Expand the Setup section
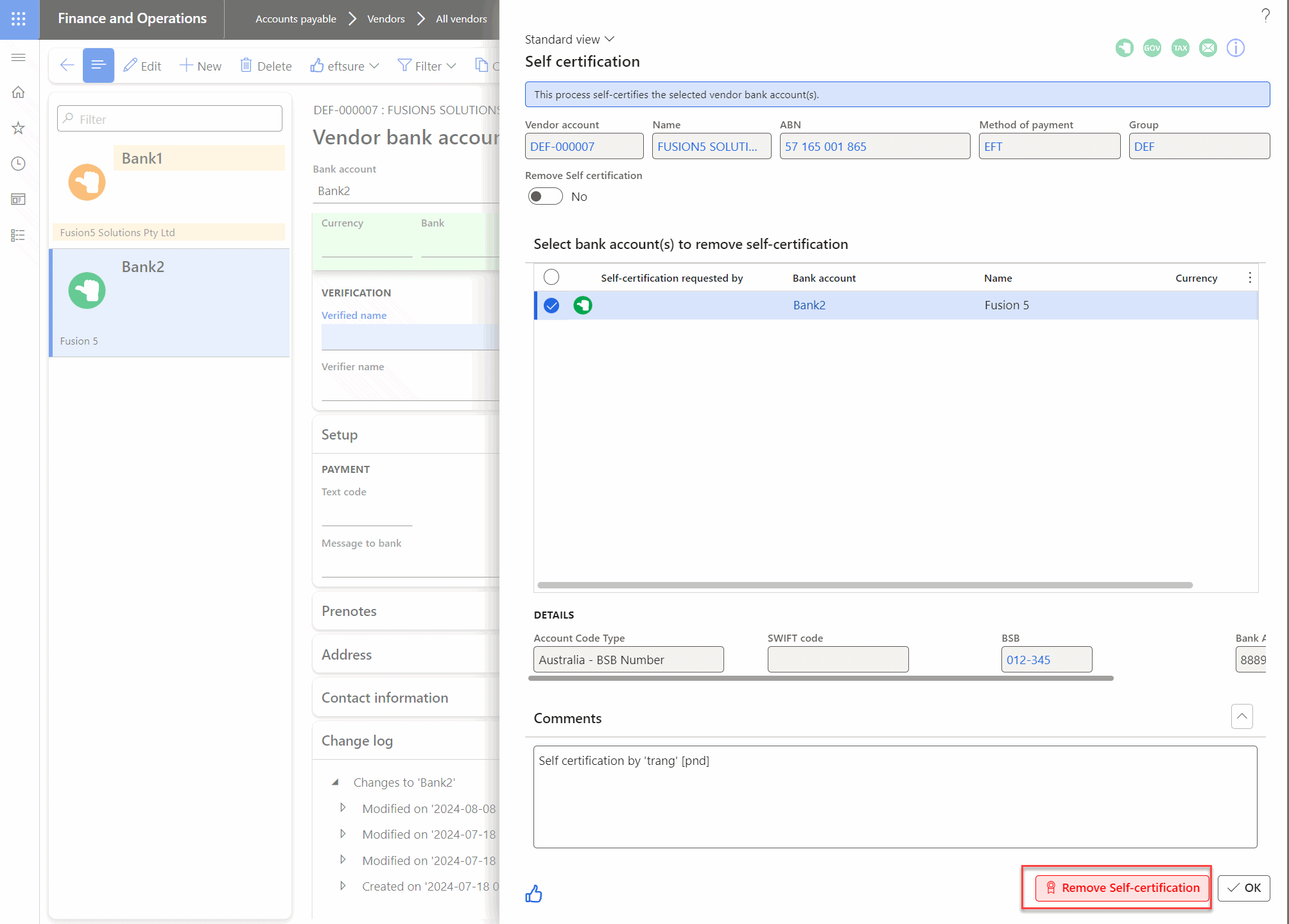 point(406,434)
